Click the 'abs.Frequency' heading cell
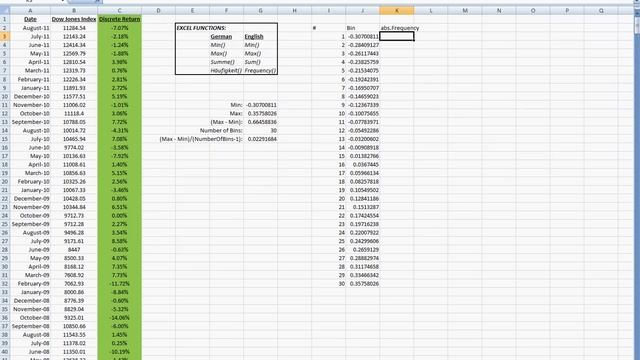This screenshot has width=640, height=360. 400,28
